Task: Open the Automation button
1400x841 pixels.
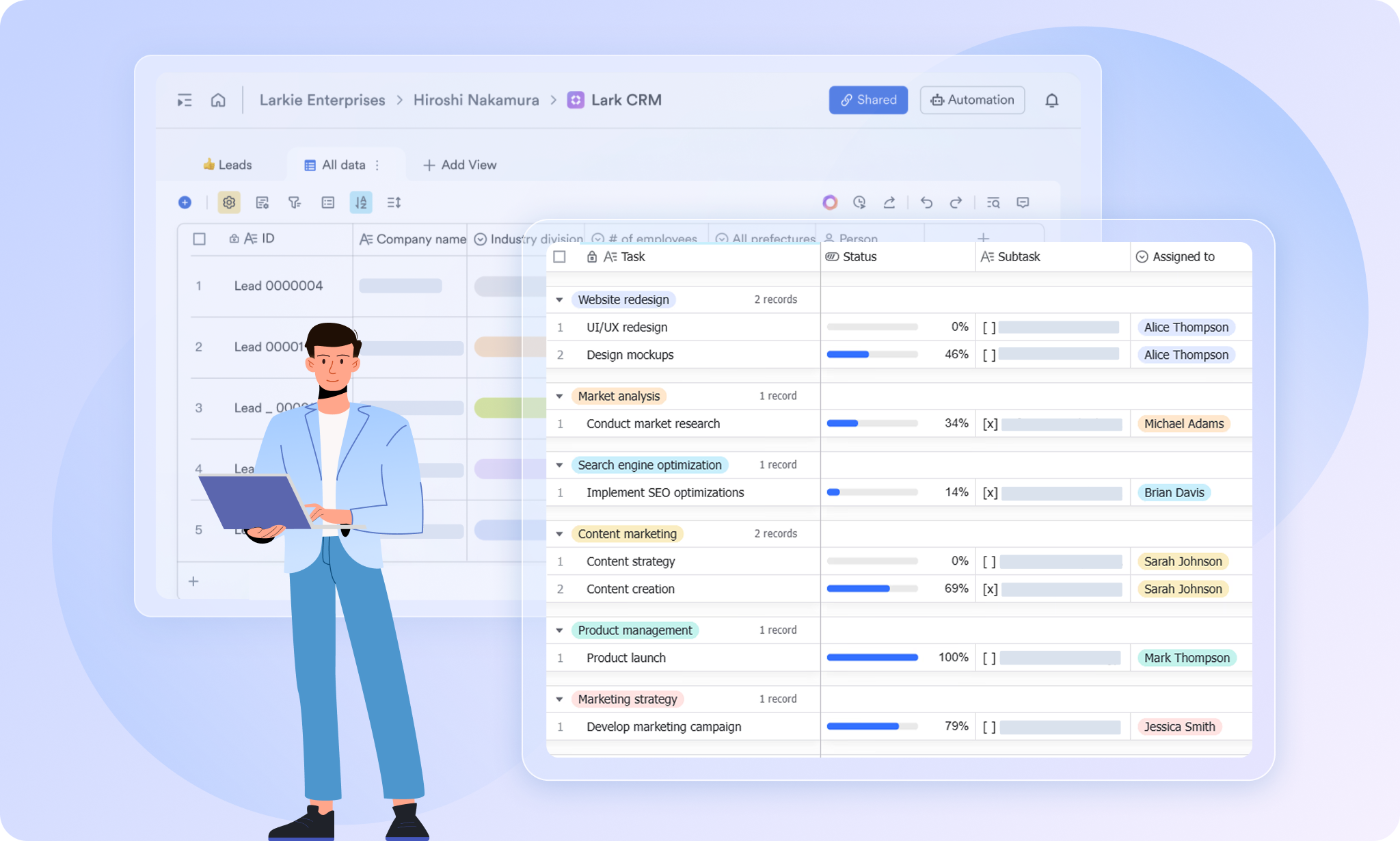Action: point(972,100)
